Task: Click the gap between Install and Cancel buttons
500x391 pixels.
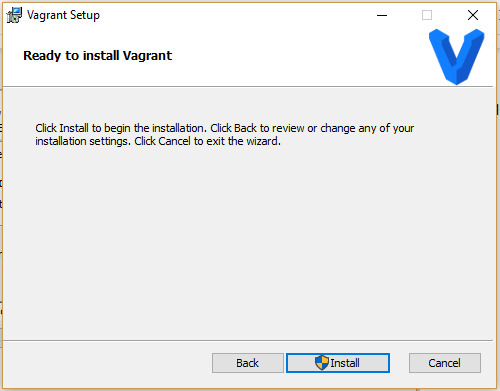Action: coord(399,363)
